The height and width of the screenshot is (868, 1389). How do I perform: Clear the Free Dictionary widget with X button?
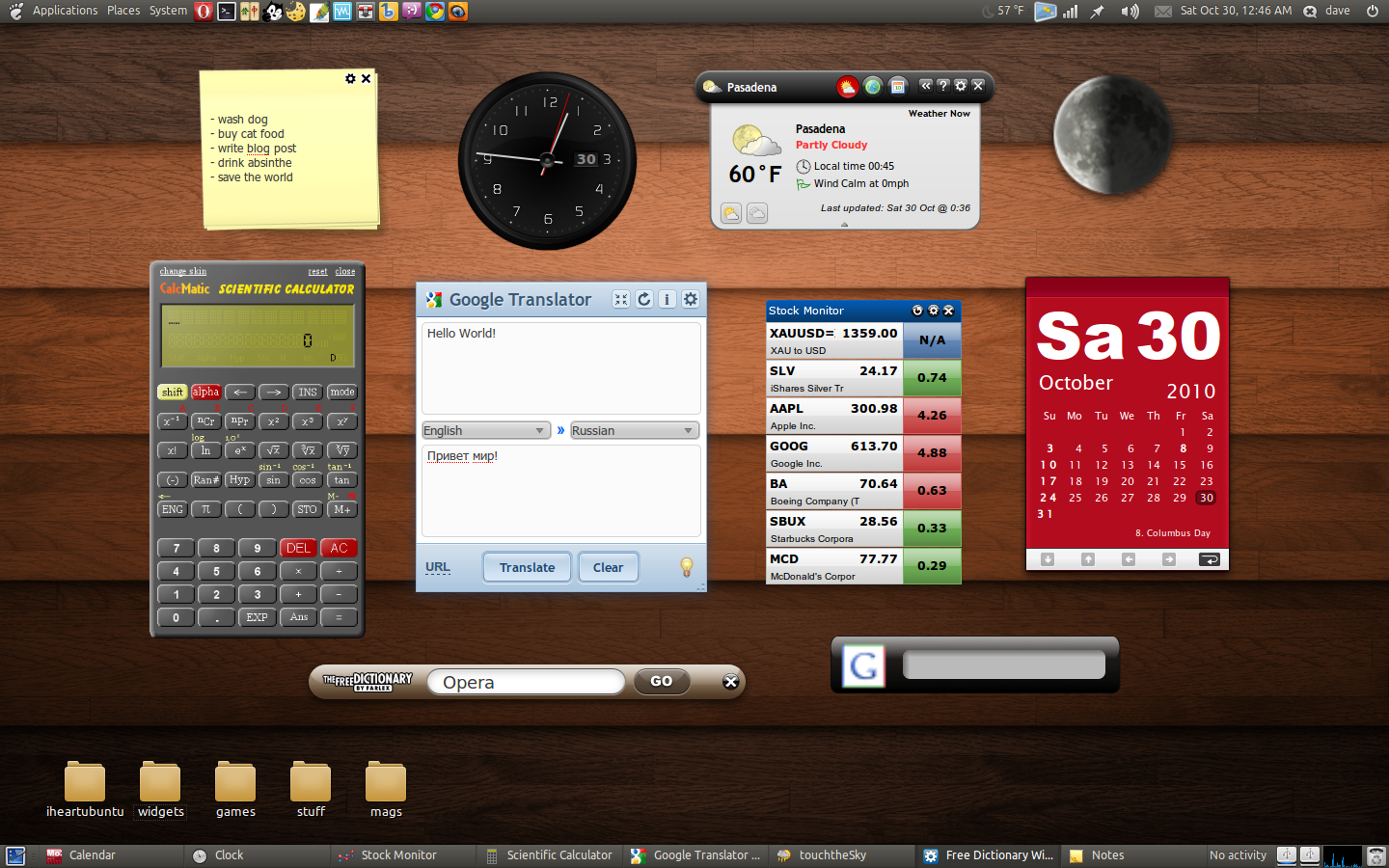click(x=731, y=682)
